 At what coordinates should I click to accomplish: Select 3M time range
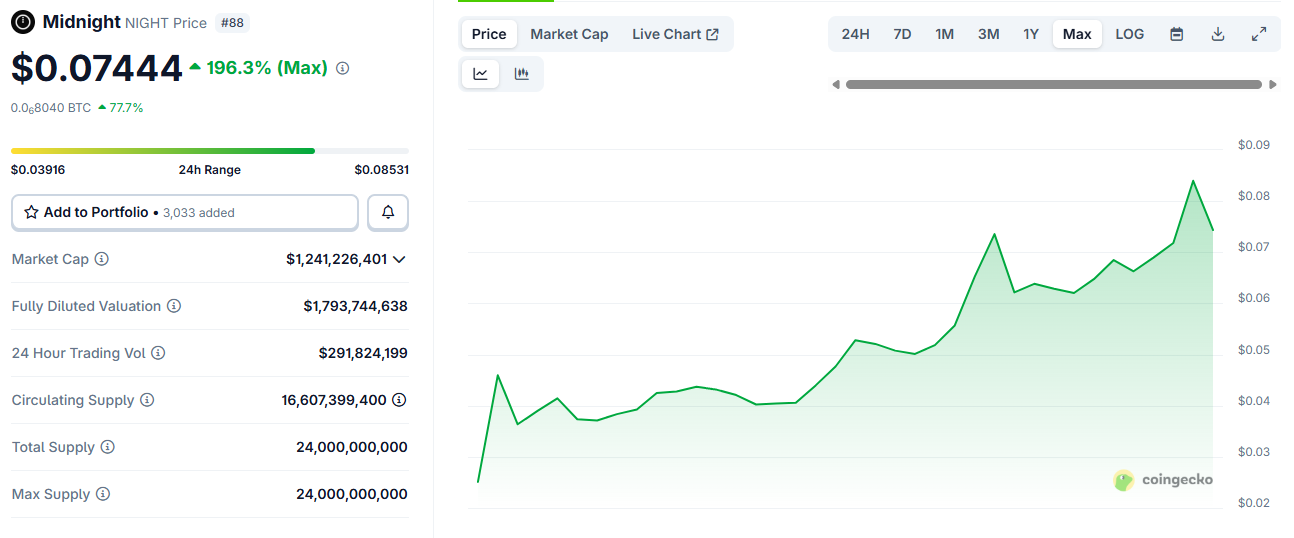(988, 34)
